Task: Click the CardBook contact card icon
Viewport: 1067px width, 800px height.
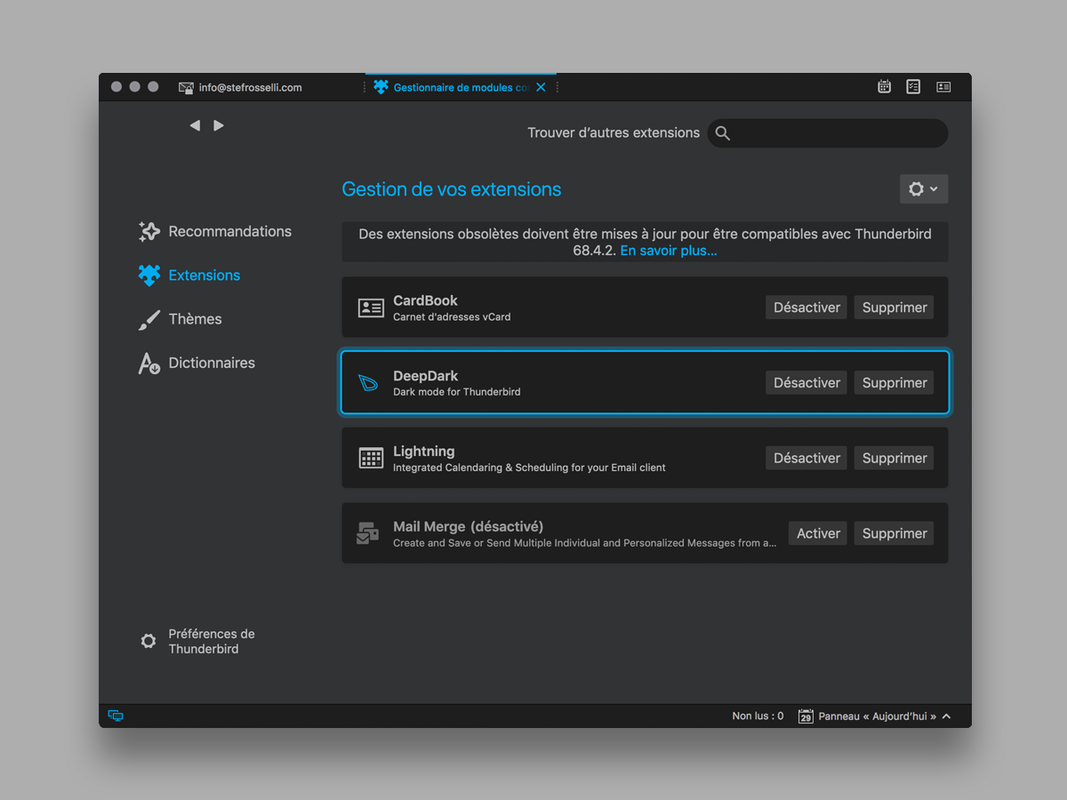Action: coord(371,307)
